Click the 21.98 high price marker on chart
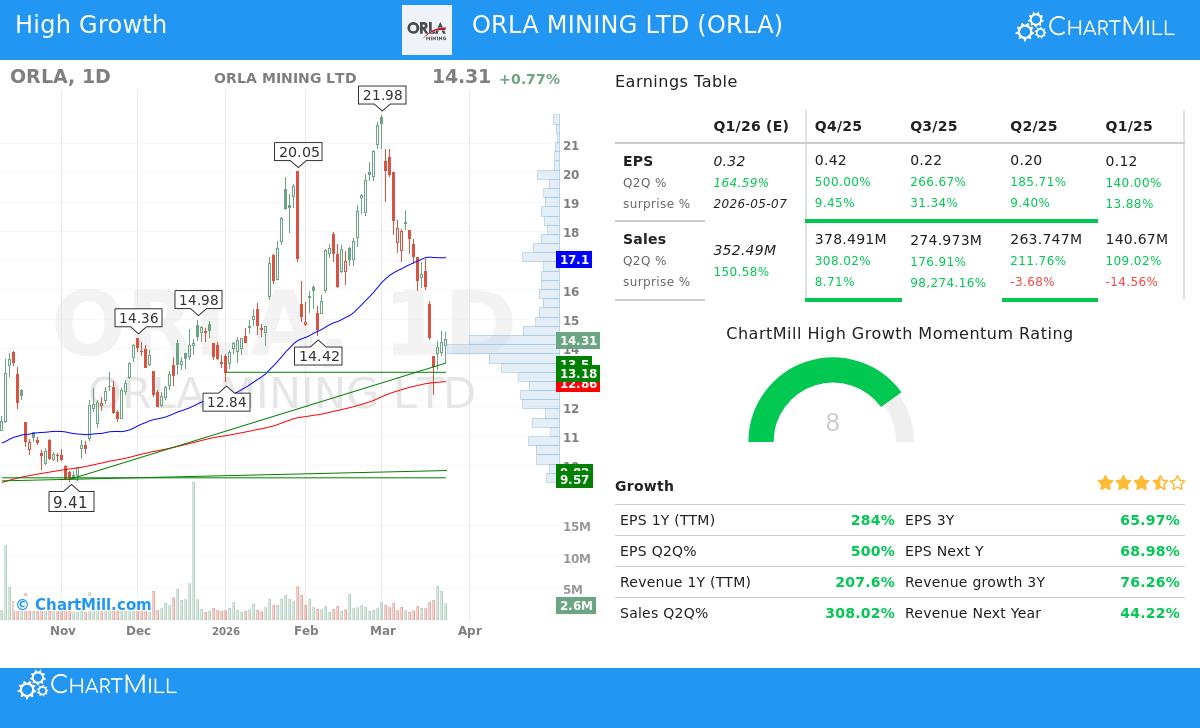The width and height of the screenshot is (1200, 728). [x=380, y=95]
